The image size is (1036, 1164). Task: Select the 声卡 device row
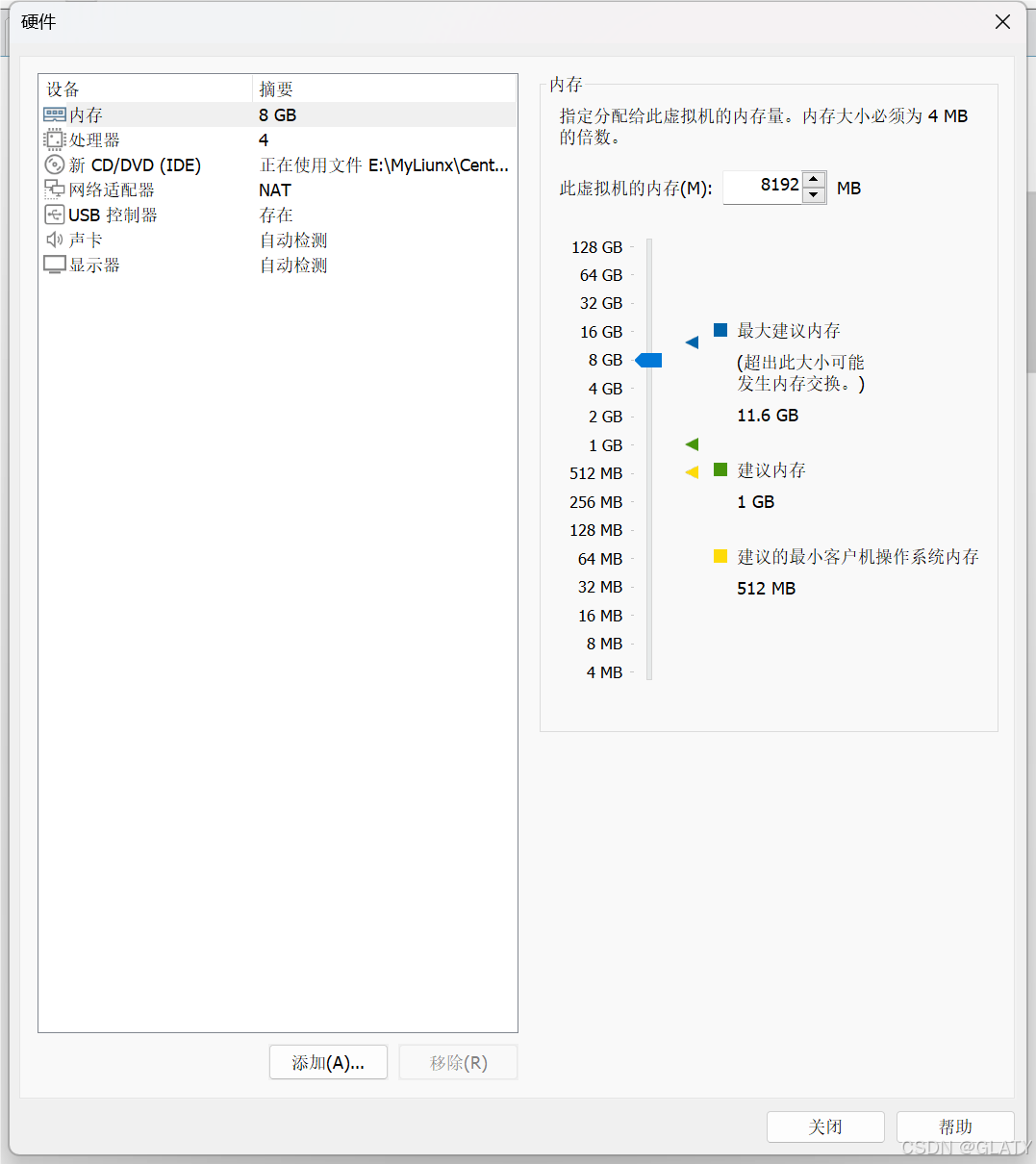click(x=278, y=240)
